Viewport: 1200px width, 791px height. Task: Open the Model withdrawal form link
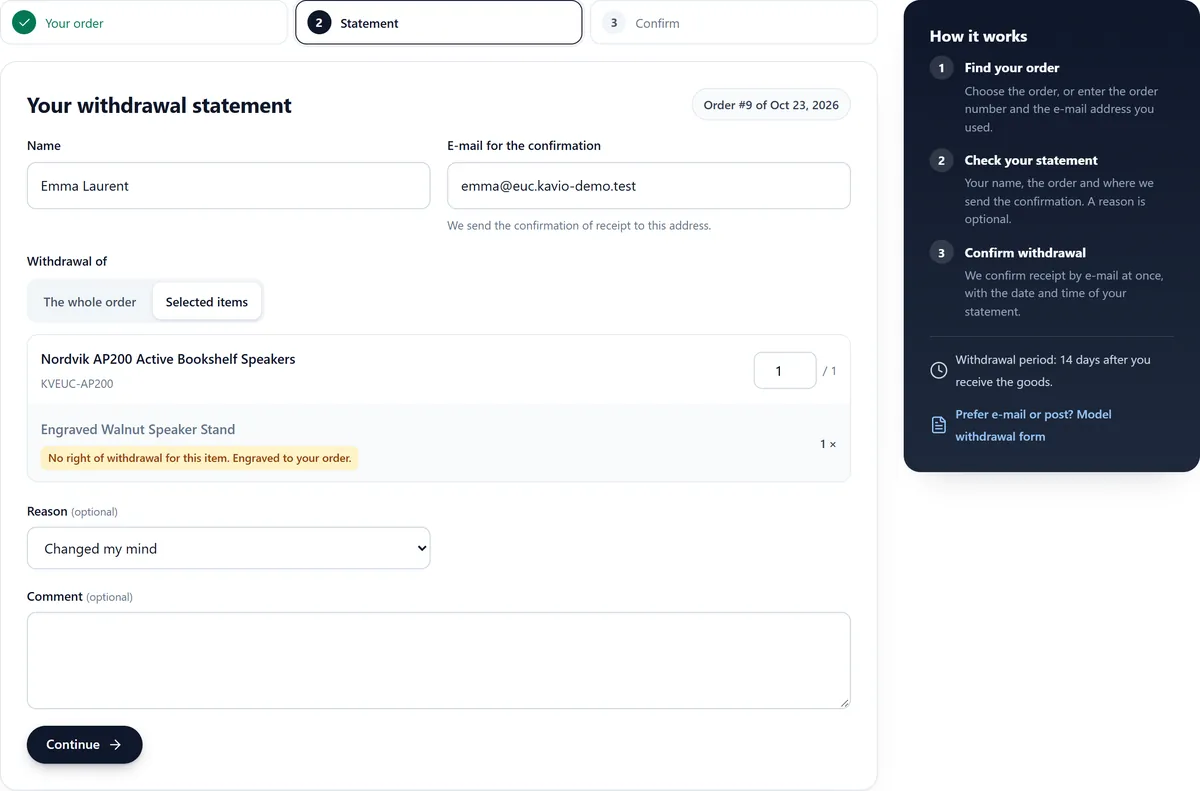(1033, 425)
